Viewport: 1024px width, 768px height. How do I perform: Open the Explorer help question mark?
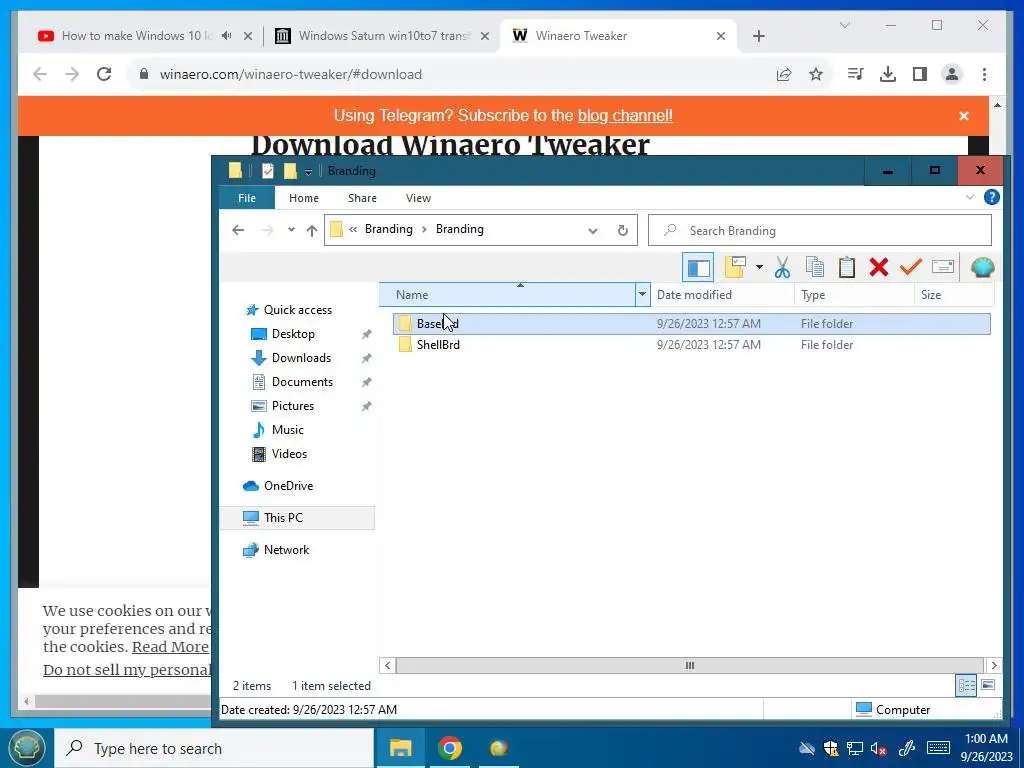tap(991, 197)
